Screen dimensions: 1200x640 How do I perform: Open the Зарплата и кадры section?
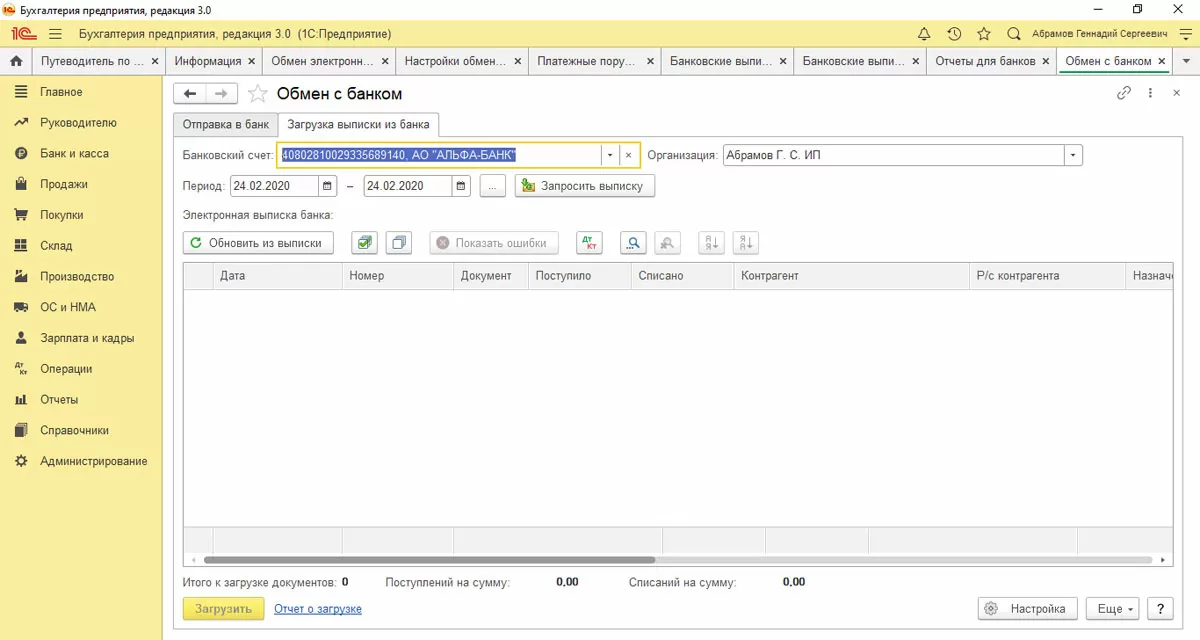point(81,338)
